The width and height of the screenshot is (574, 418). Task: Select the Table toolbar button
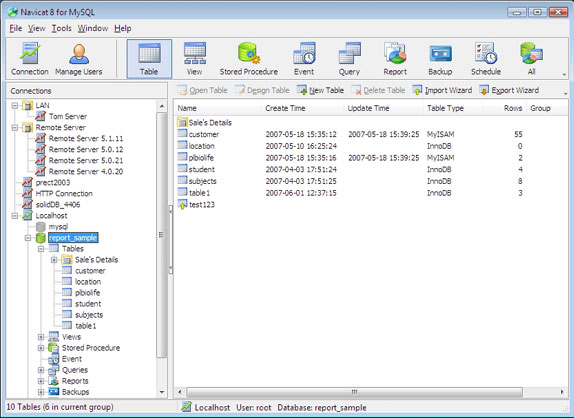click(x=149, y=59)
